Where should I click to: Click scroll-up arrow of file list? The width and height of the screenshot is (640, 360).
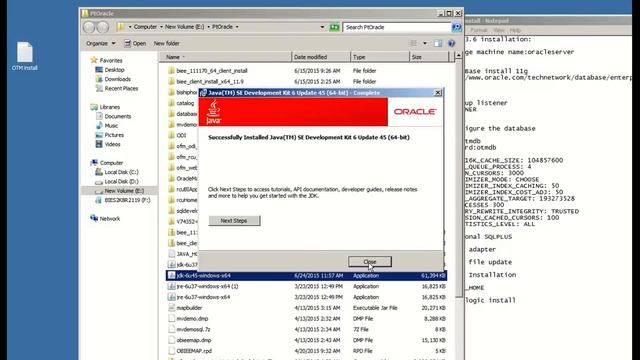point(458,55)
